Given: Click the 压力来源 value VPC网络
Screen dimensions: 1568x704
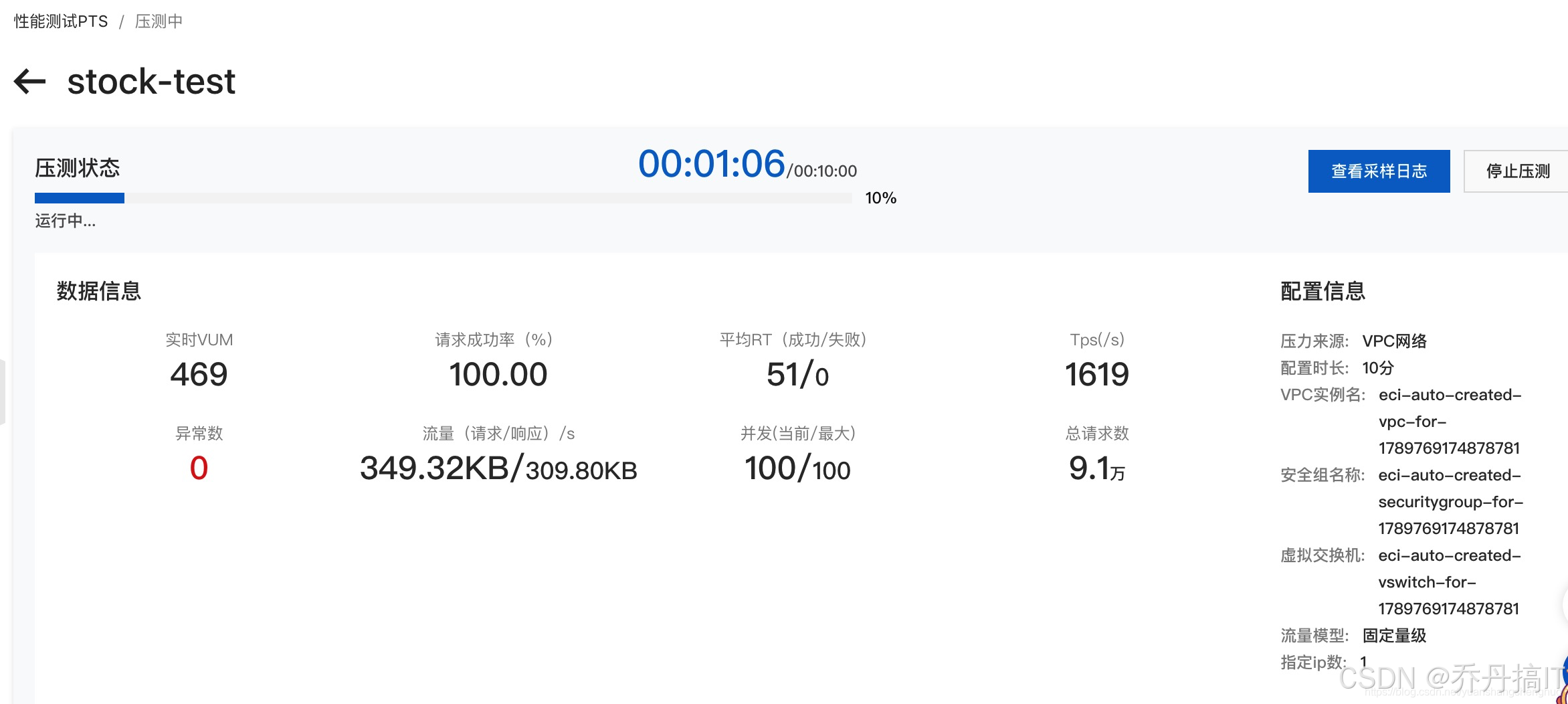Looking at the screenshot, I should click(1395, 341).
